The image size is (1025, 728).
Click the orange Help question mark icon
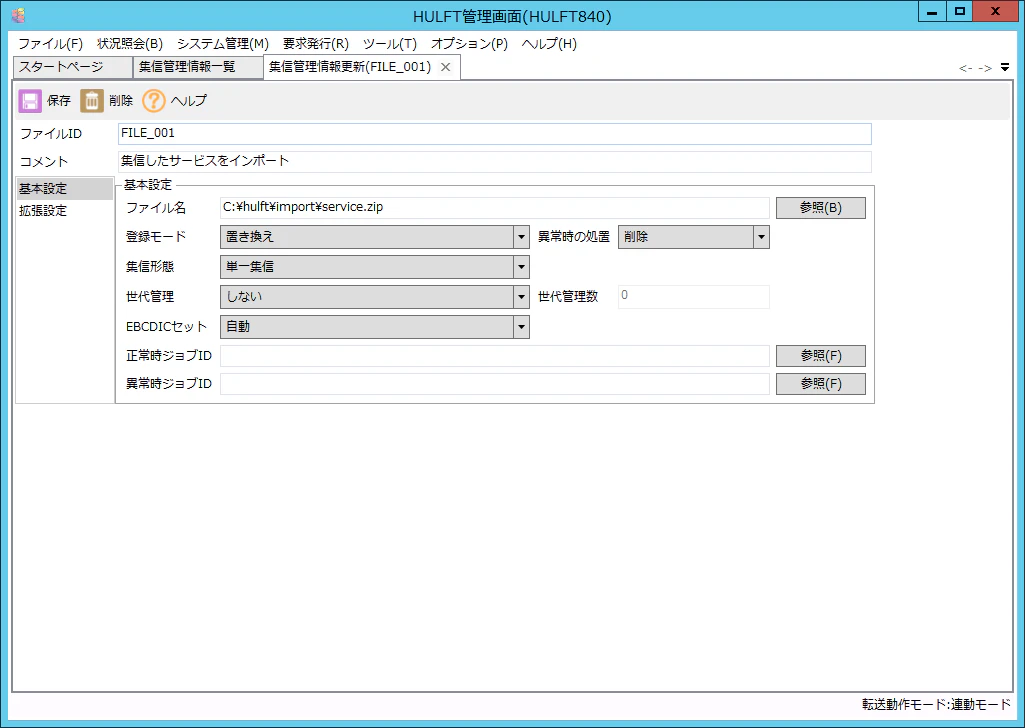pyautogui.click(x=154, y=101)
